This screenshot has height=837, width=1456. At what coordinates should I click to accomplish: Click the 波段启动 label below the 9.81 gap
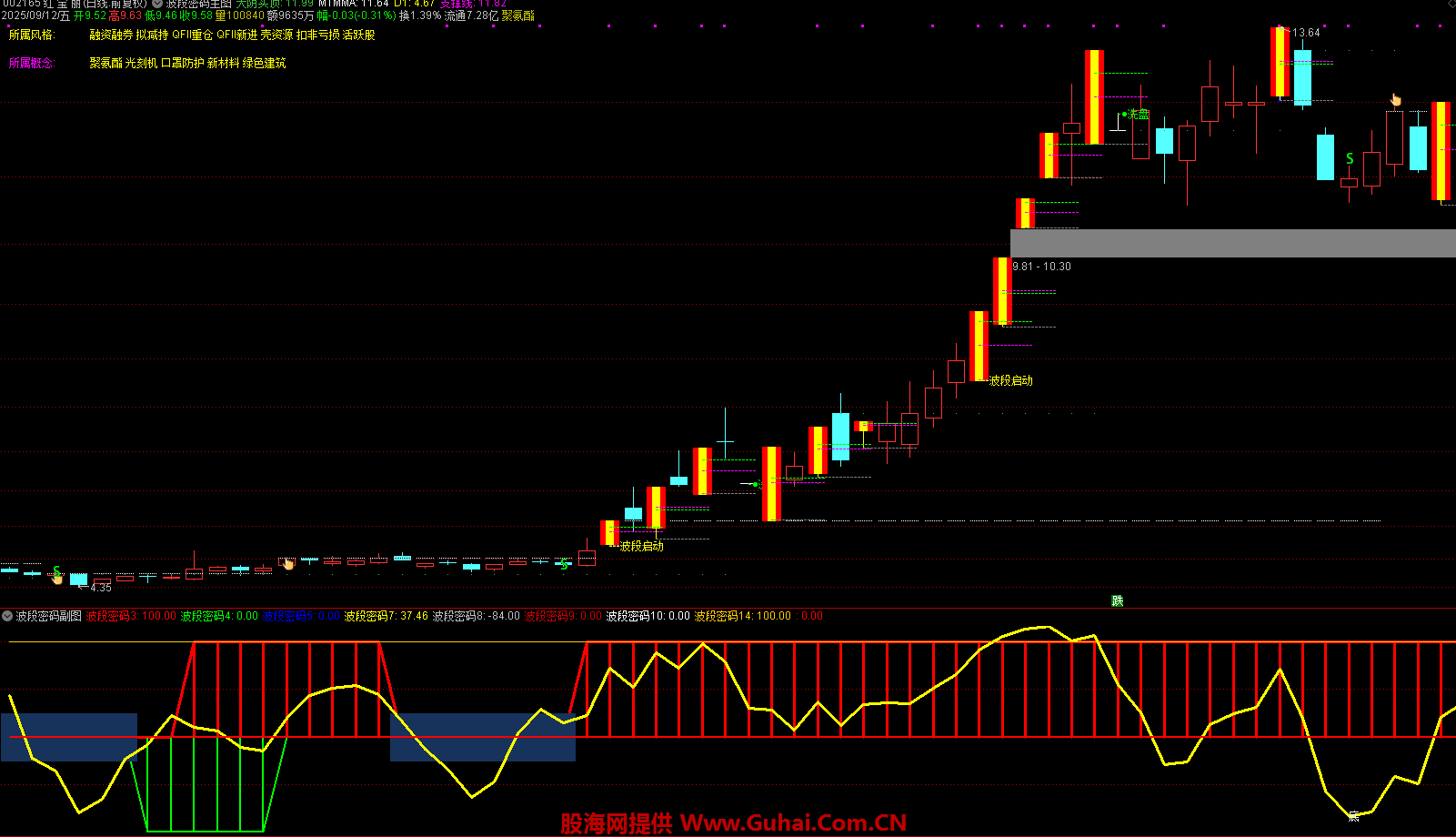click(x=1011, y=380)
